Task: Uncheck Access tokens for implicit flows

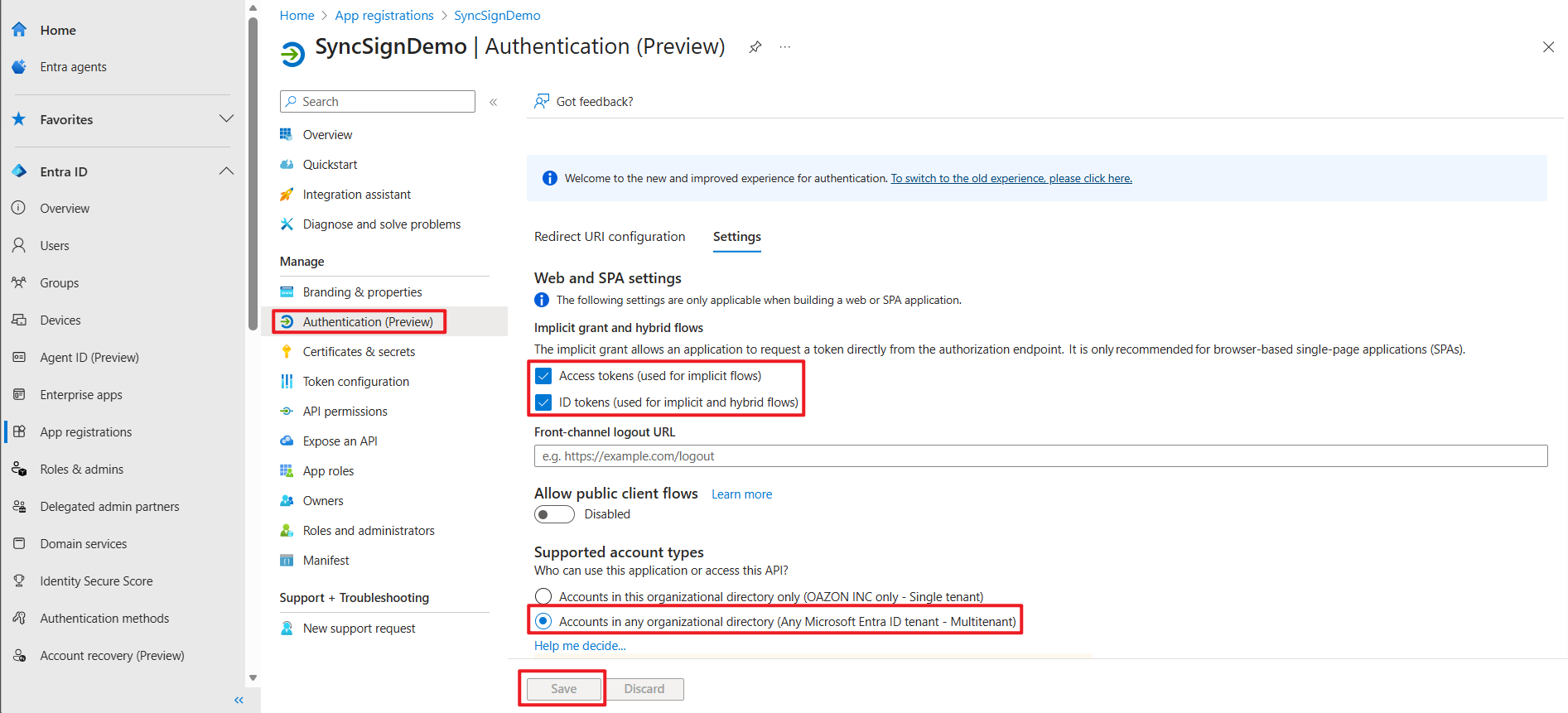Action: [x=543, y=376]
